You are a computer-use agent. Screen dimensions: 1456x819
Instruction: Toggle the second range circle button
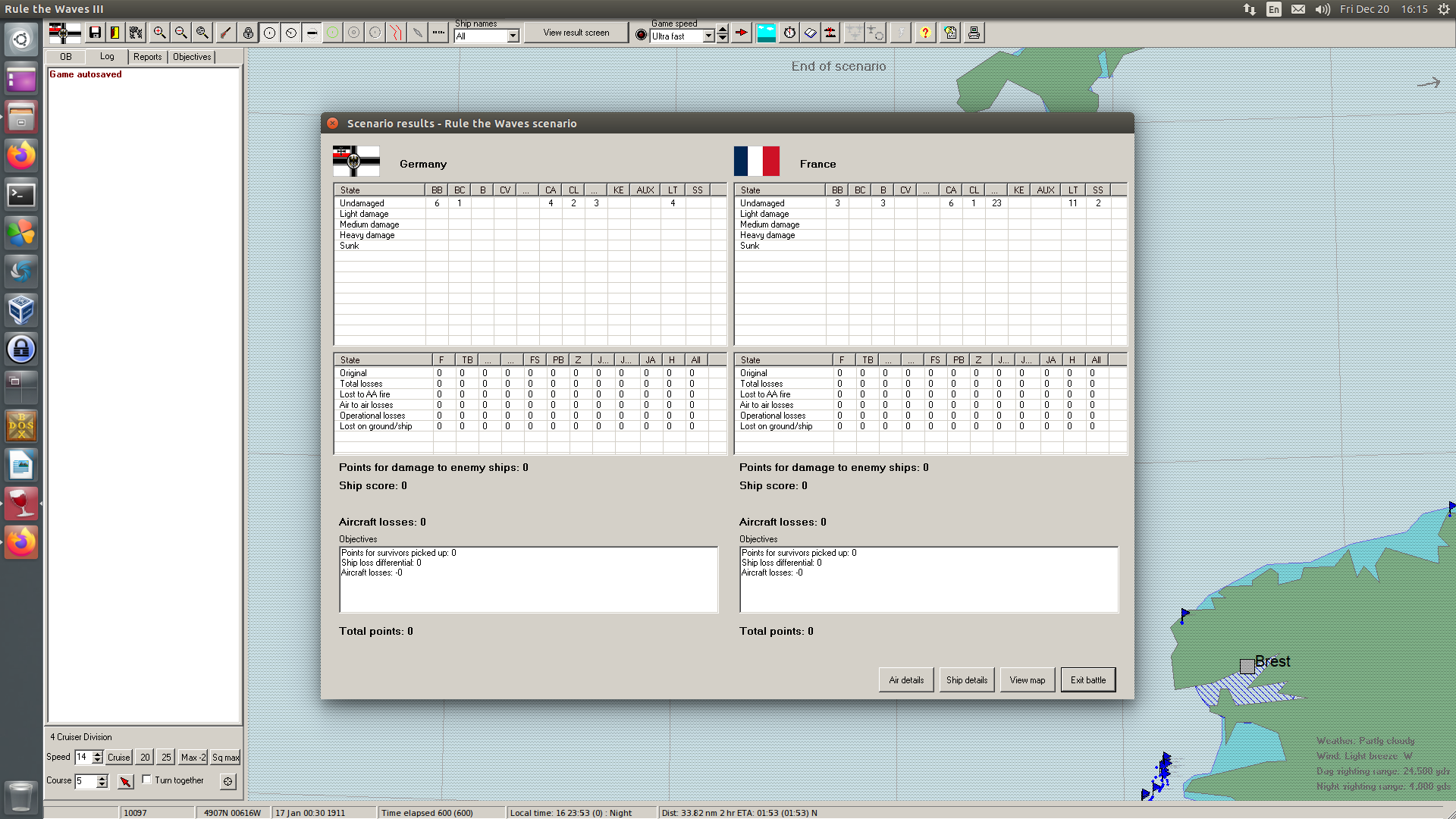coord(290,33)
